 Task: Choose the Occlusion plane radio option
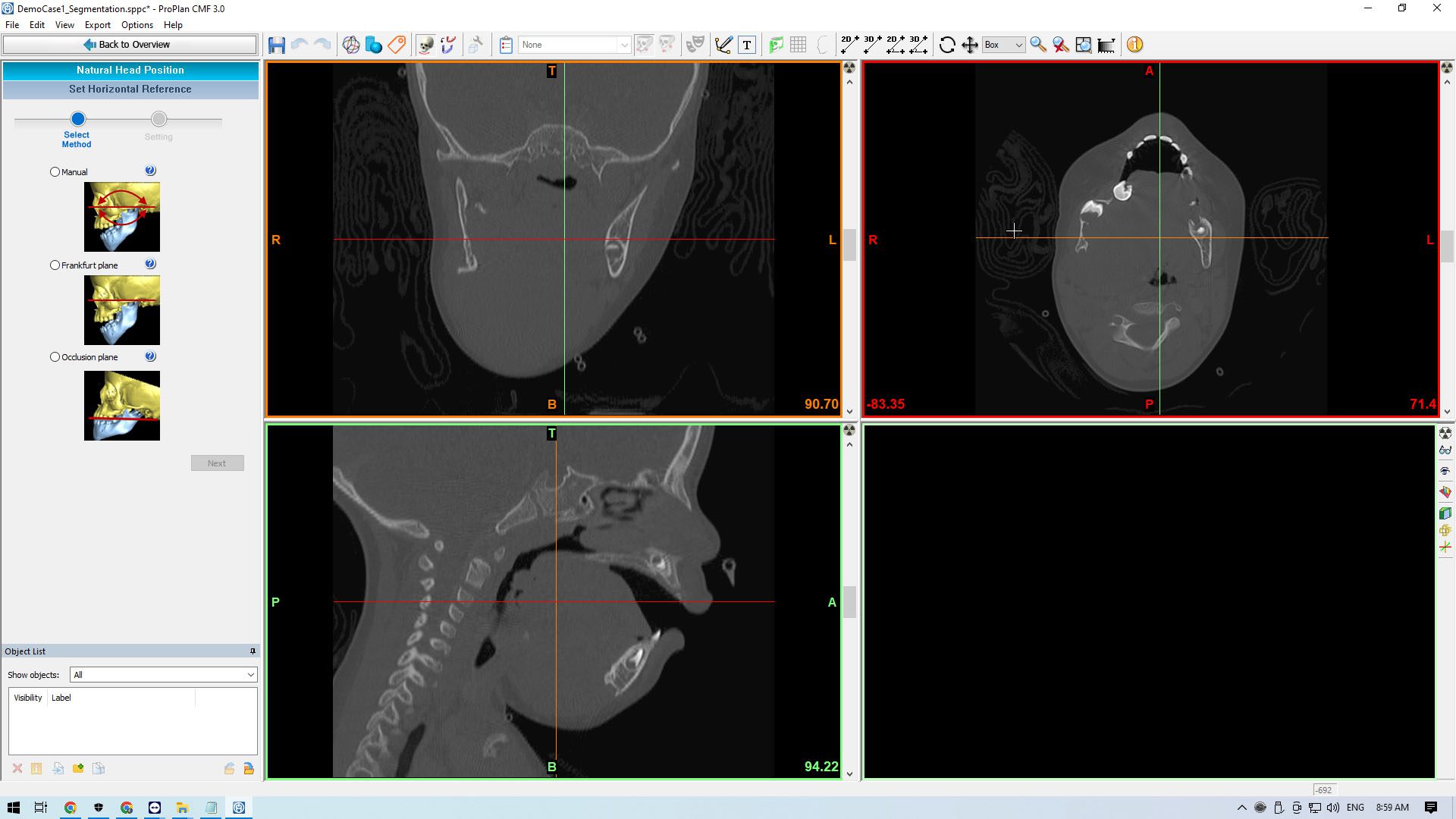(55, 357)
